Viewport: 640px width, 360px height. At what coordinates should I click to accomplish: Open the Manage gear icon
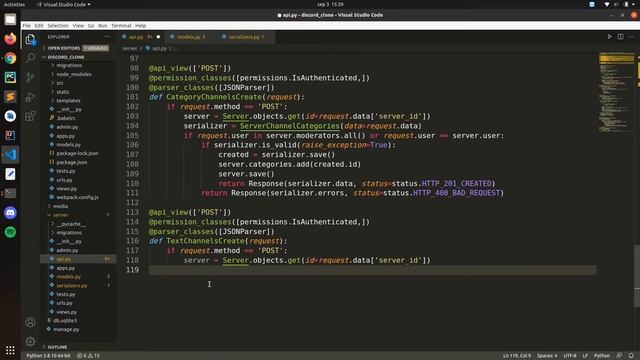[x=30, y=341]
